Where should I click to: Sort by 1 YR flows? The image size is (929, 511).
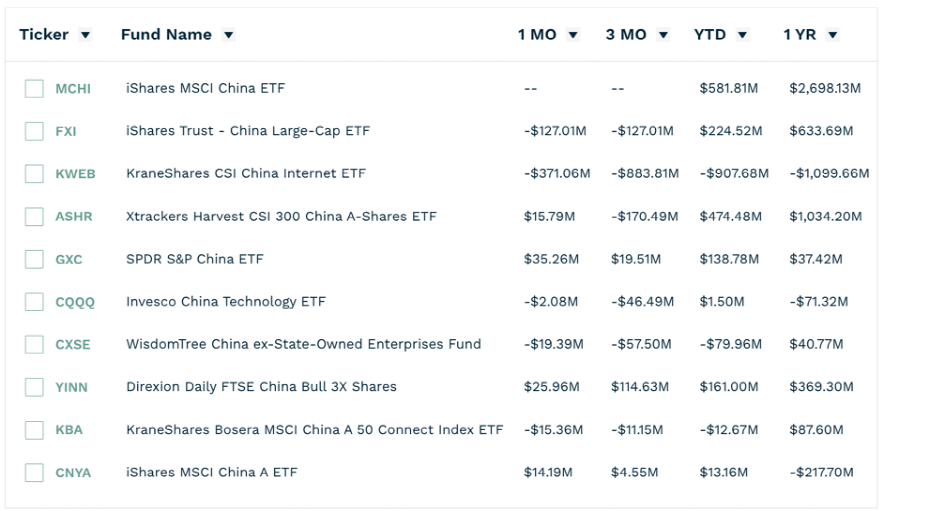[x=832, y=35]
